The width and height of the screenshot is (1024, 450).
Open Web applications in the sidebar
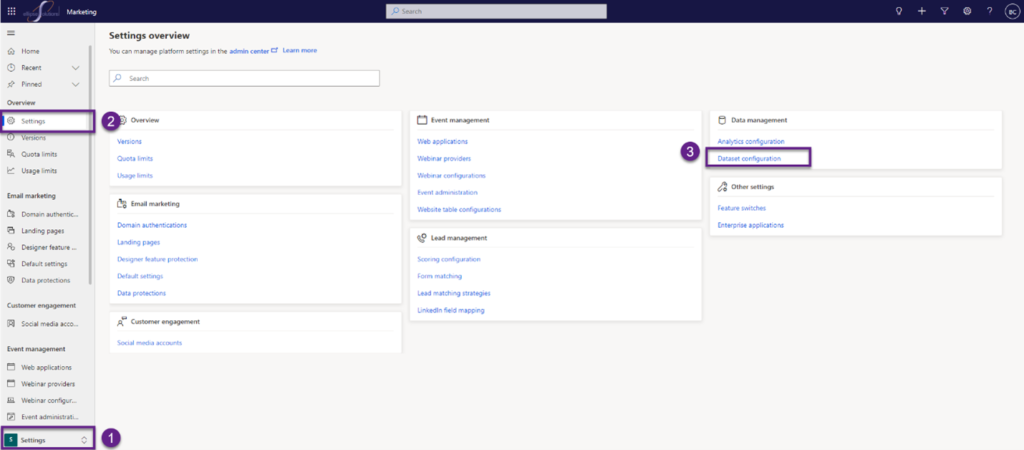coord(46,368)
